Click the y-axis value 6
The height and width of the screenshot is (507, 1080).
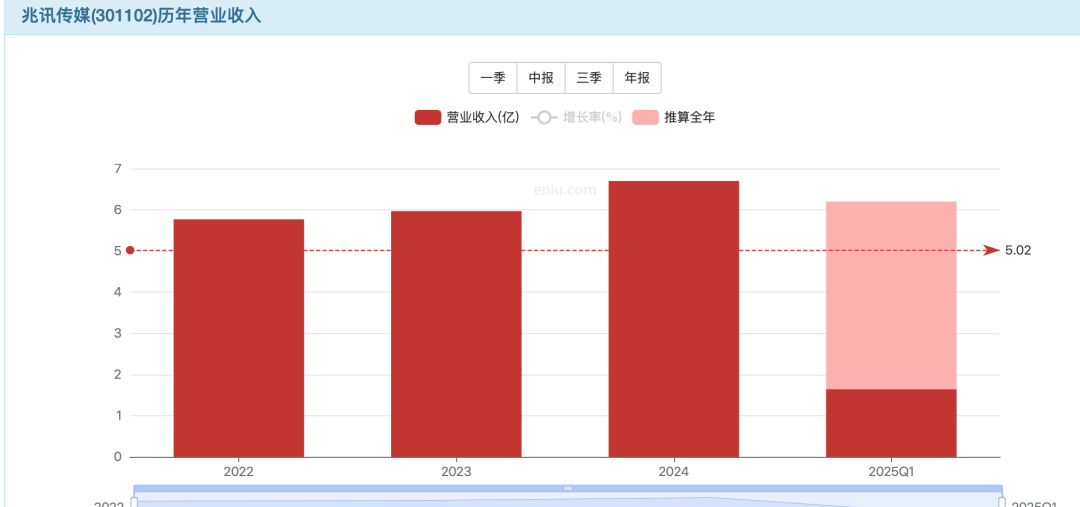pos(118,209)
